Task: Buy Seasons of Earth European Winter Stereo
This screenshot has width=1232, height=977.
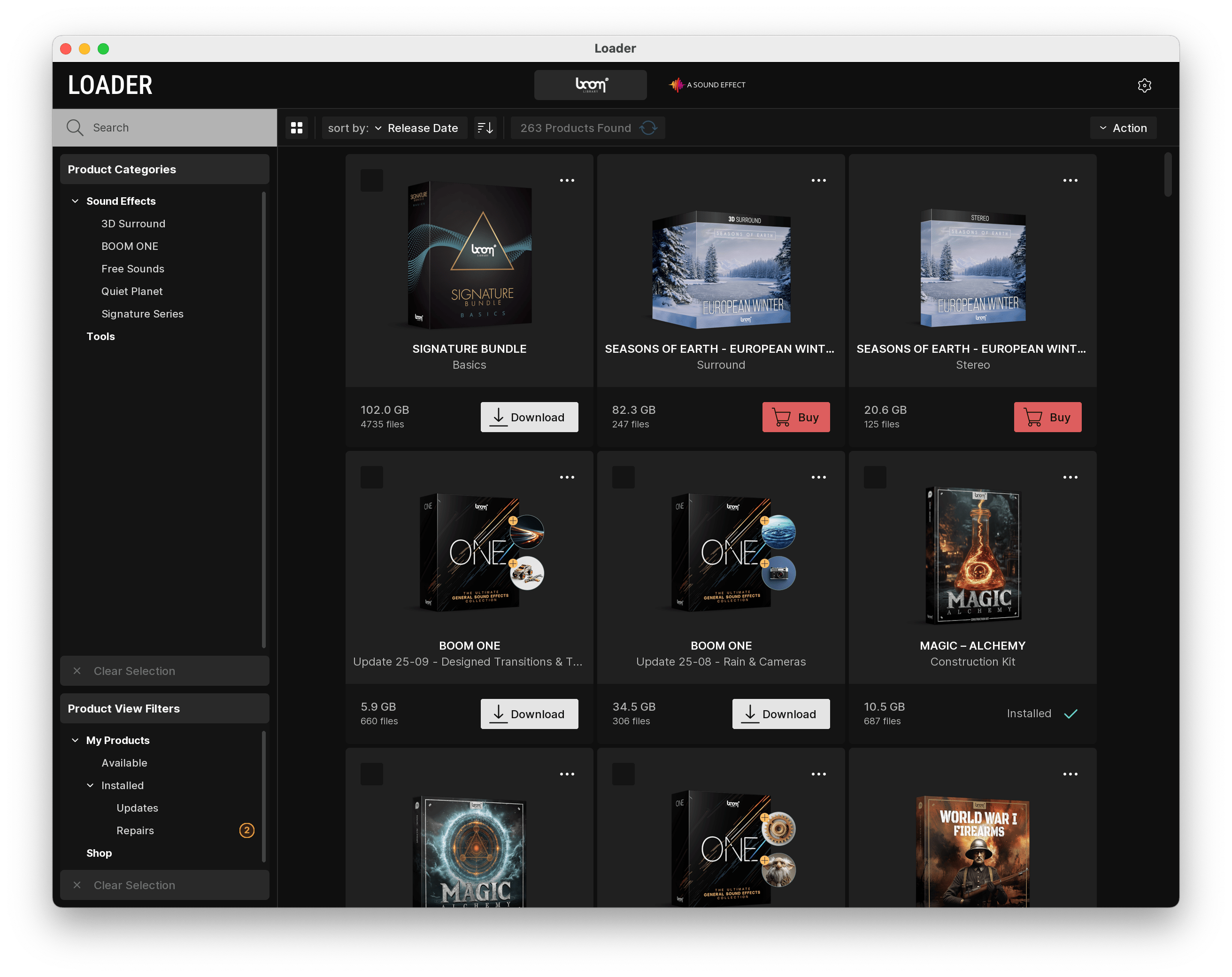Action: click(1047, 417)
